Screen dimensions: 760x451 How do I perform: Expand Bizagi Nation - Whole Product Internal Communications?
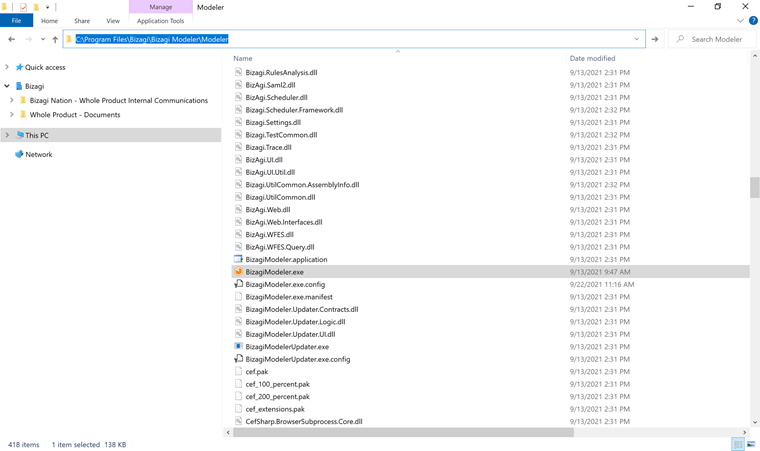(12, 100)
